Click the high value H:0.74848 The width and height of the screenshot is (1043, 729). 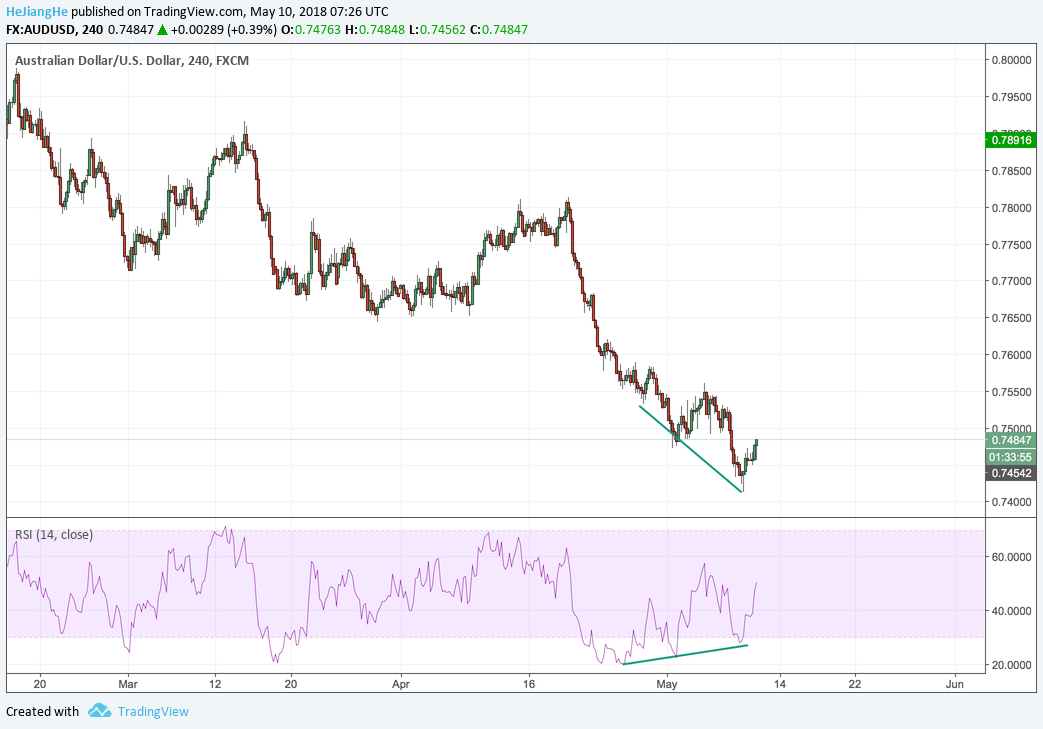[x=374, y=30]
